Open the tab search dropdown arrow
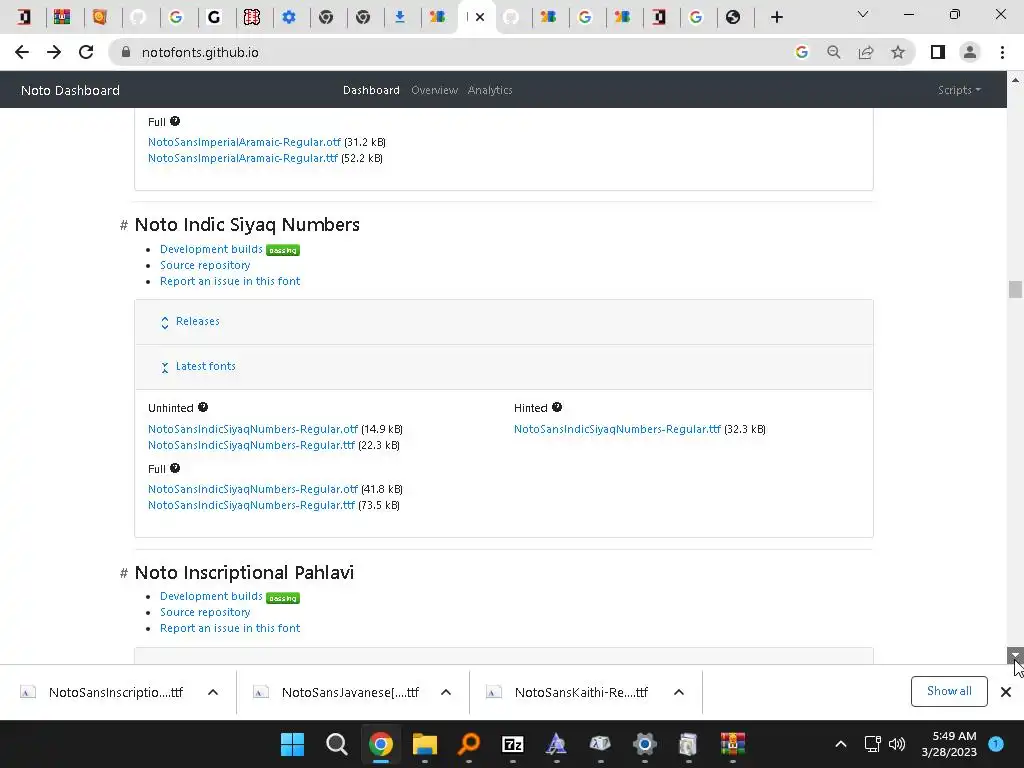This screenshot has width=1024, height=768. [x=863, y=14]
